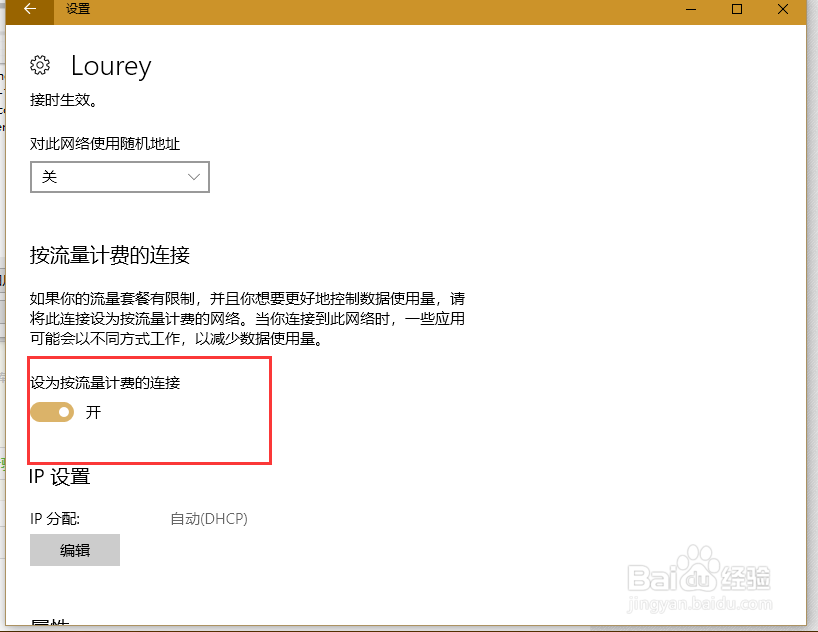
Task: Click the Lourey network name heading
Action: [110, 66]
